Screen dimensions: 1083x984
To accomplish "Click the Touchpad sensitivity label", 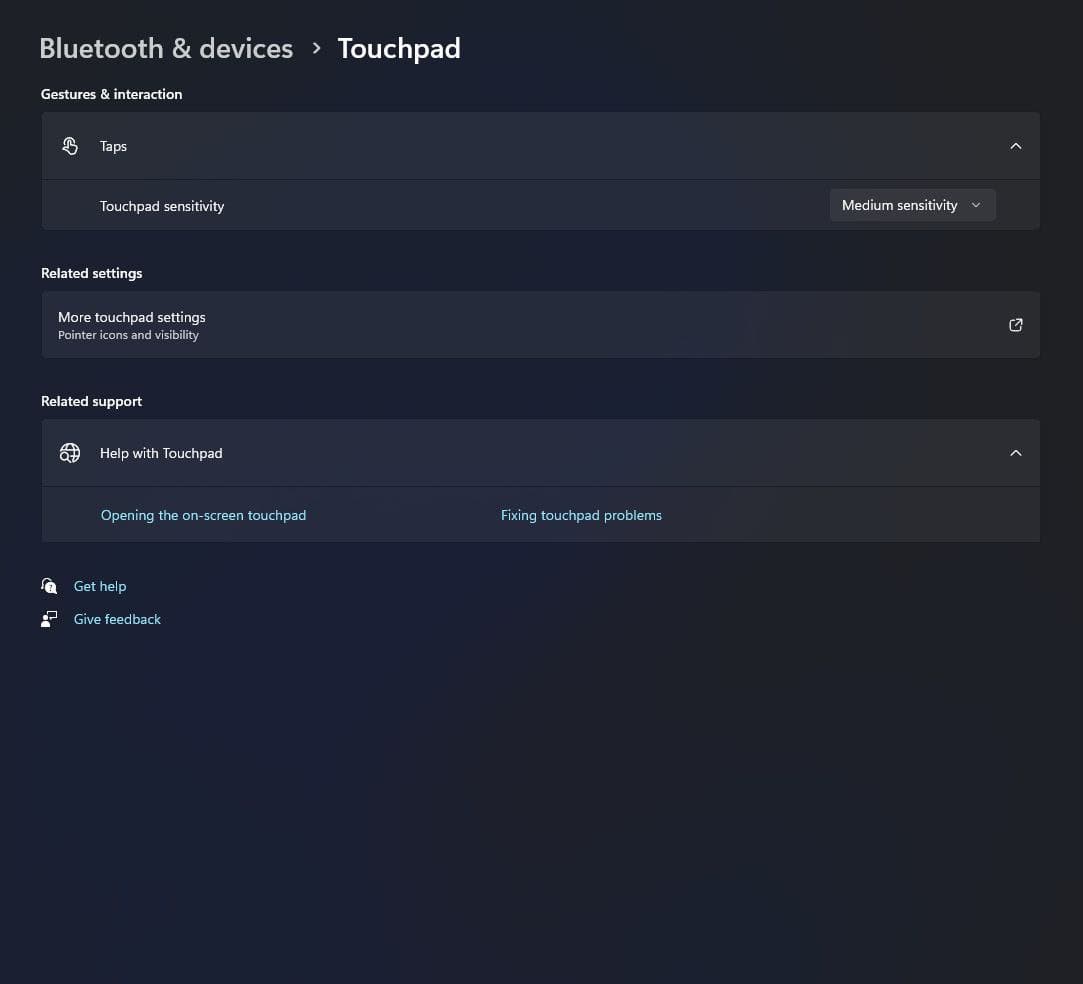I will [x=162, y=206].
